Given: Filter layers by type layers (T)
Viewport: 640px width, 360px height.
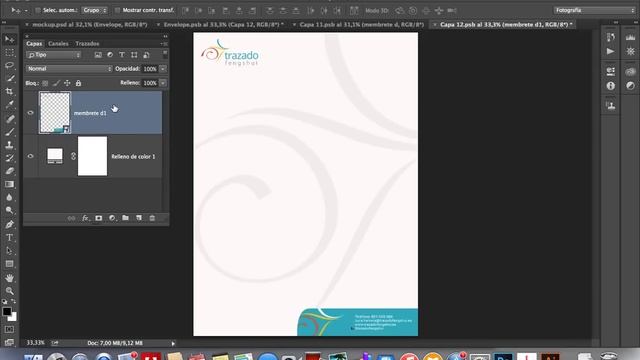Looking at the screenshot, I should coord(122,55).
